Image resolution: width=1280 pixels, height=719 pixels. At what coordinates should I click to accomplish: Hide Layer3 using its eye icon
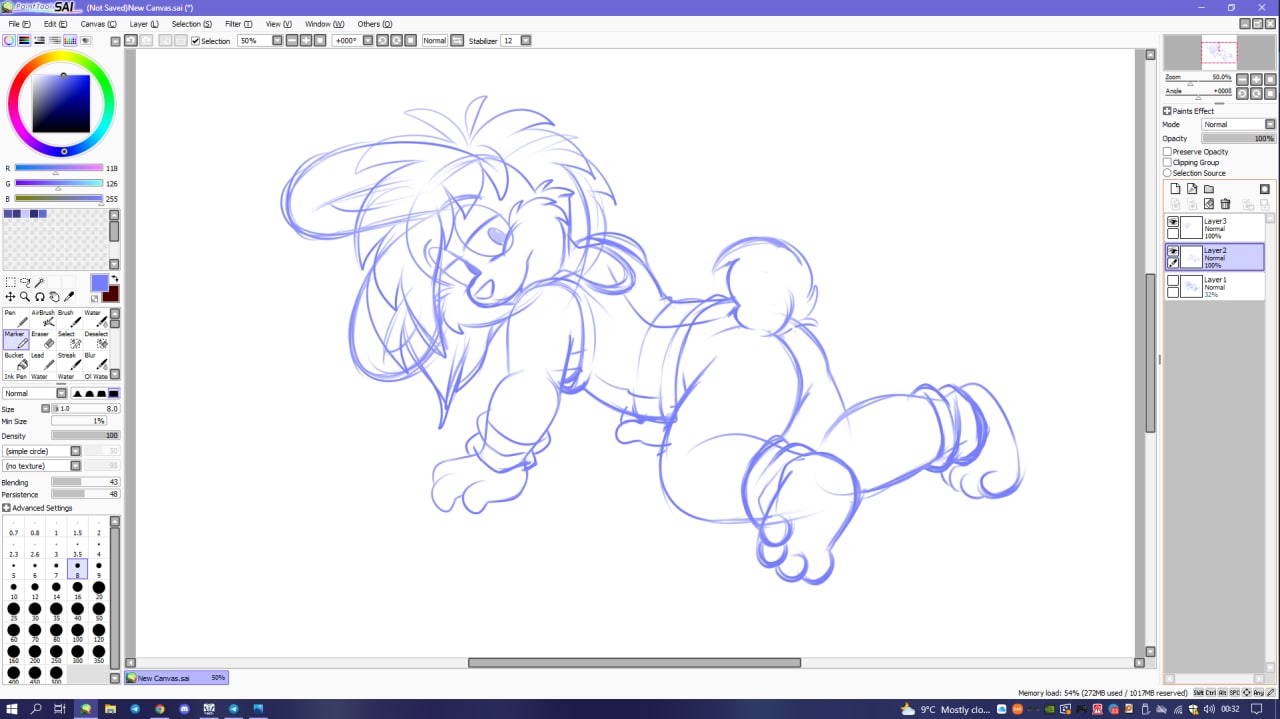click(x=1173, y=222)
